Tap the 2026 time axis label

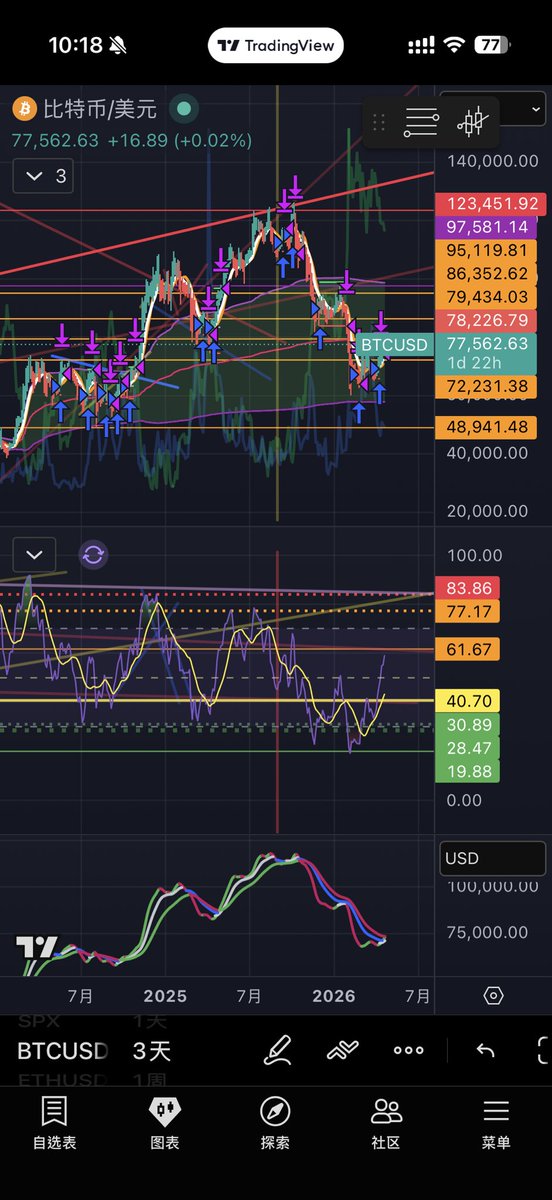pos(334,996)
